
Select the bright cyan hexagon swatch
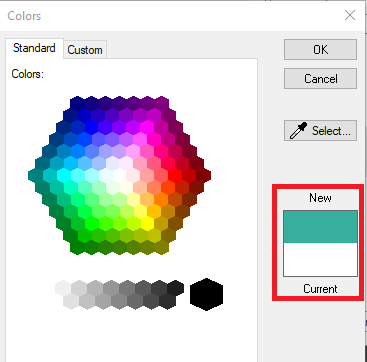coord(63,175)
